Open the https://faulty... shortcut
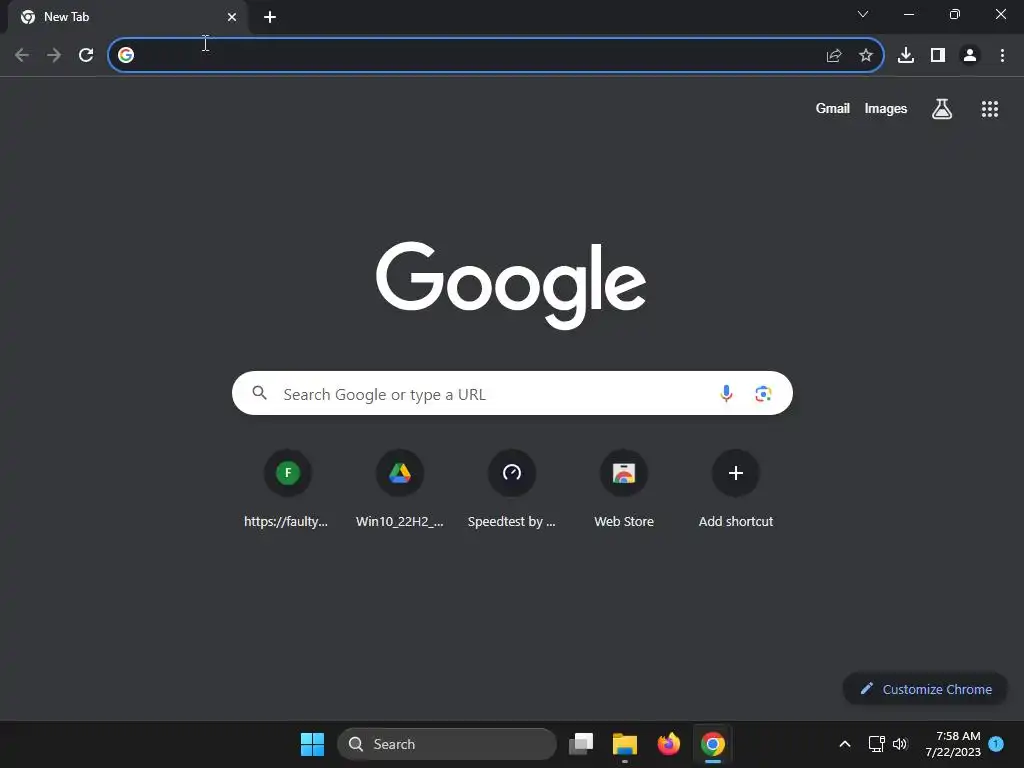This screenshot has height=768, width=1024. (x=287, y=488)
